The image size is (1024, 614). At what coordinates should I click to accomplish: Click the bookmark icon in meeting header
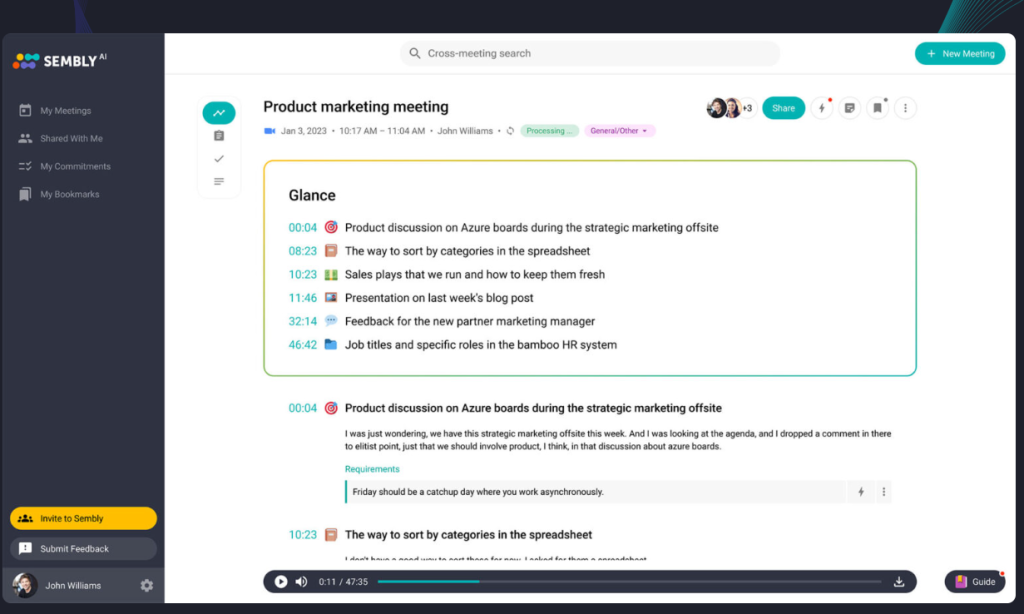coord(878,108)
